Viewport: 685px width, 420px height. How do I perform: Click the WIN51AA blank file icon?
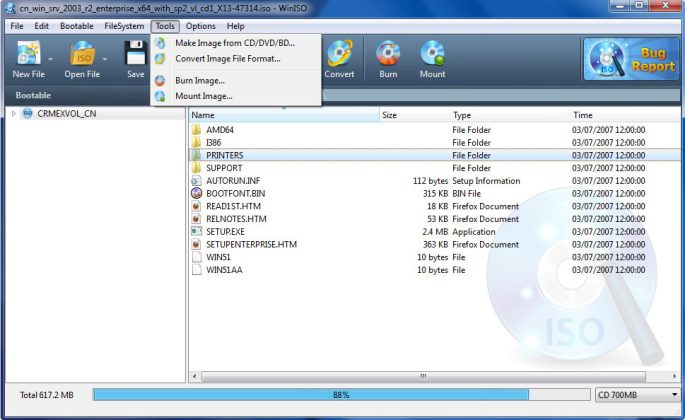click(197, 269)
